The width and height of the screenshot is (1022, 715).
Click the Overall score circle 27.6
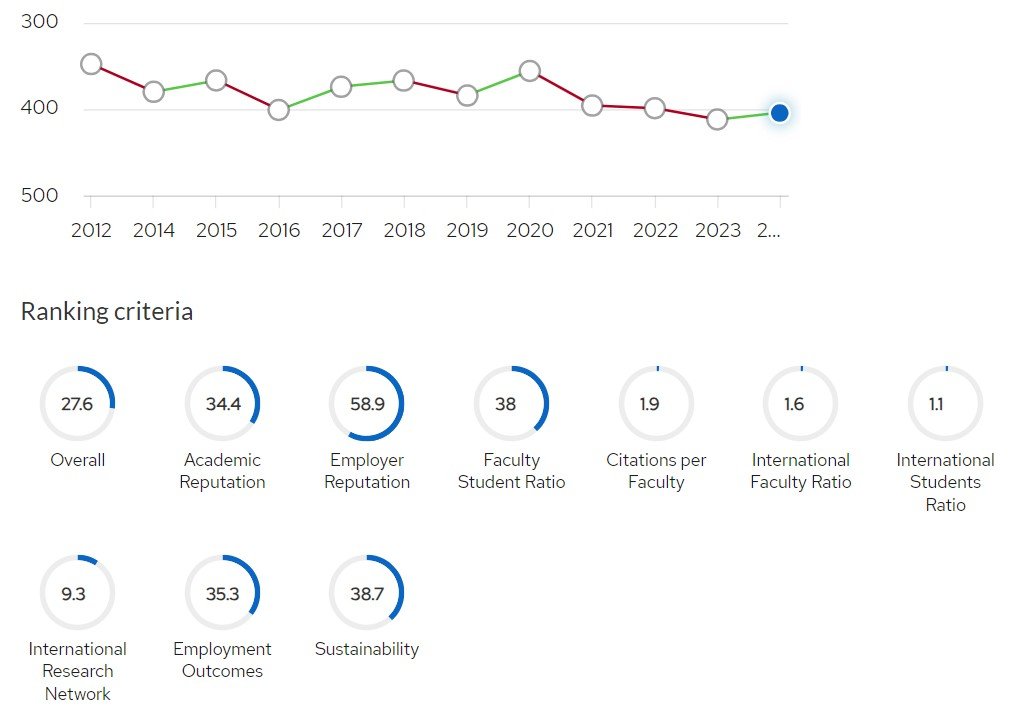pyautogui.click(x=77, y=404)
